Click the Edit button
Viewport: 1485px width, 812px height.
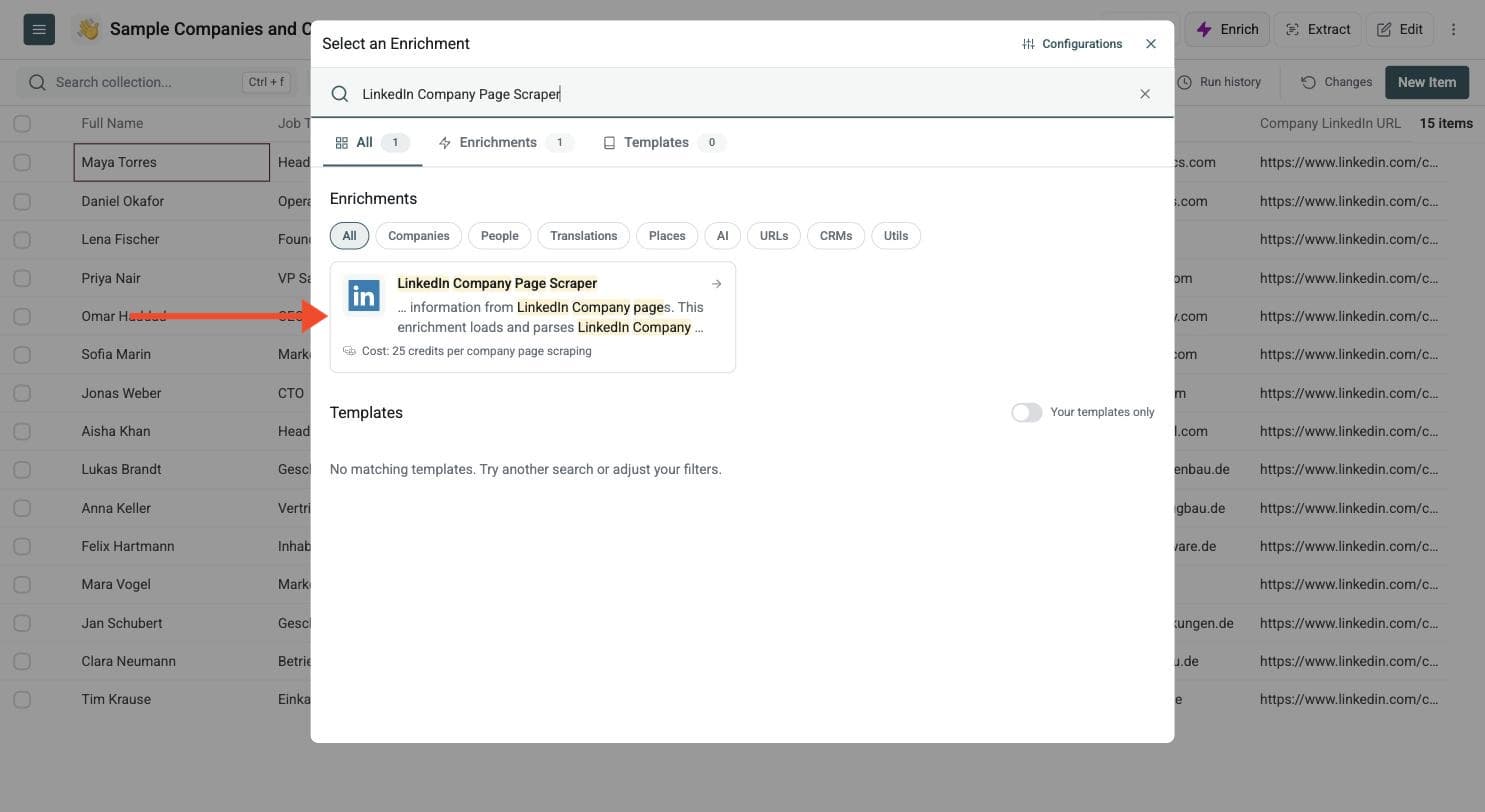point(1400,29)
